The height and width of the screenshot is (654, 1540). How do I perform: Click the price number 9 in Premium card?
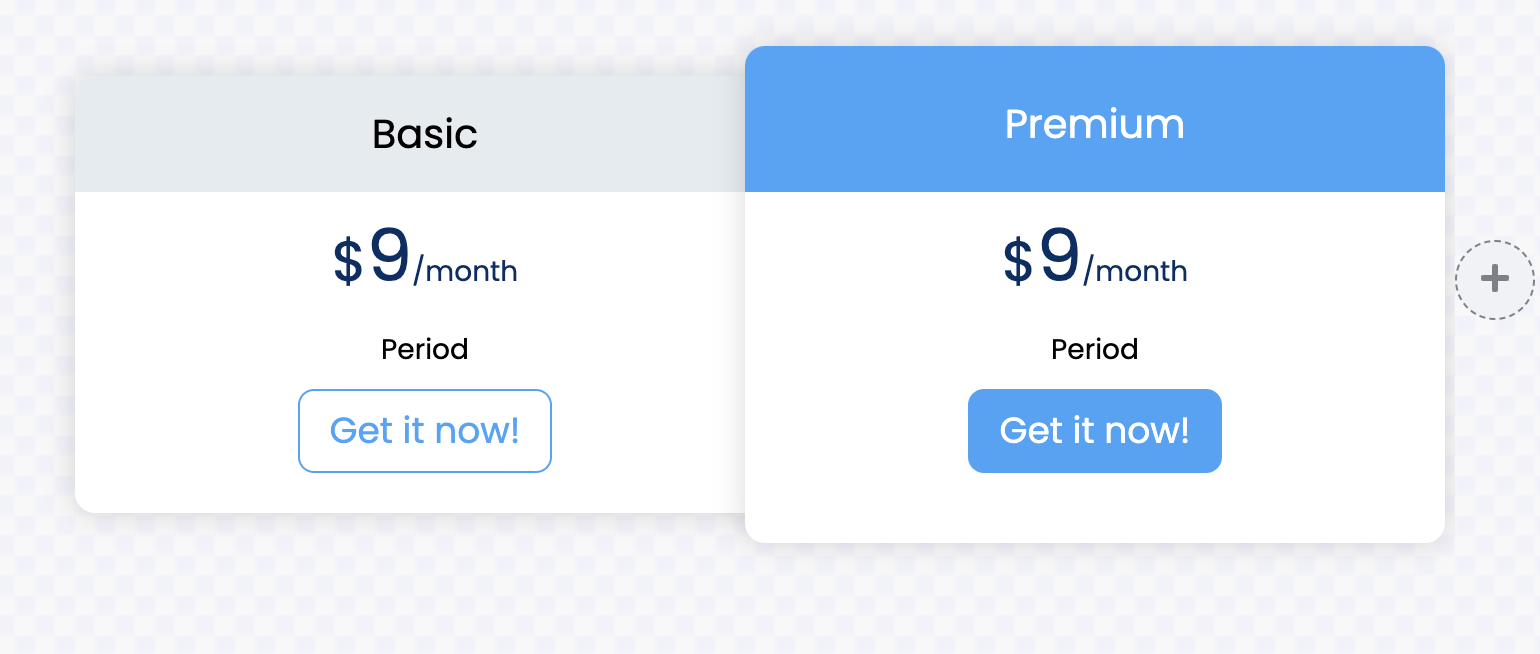coord(1059,256)
